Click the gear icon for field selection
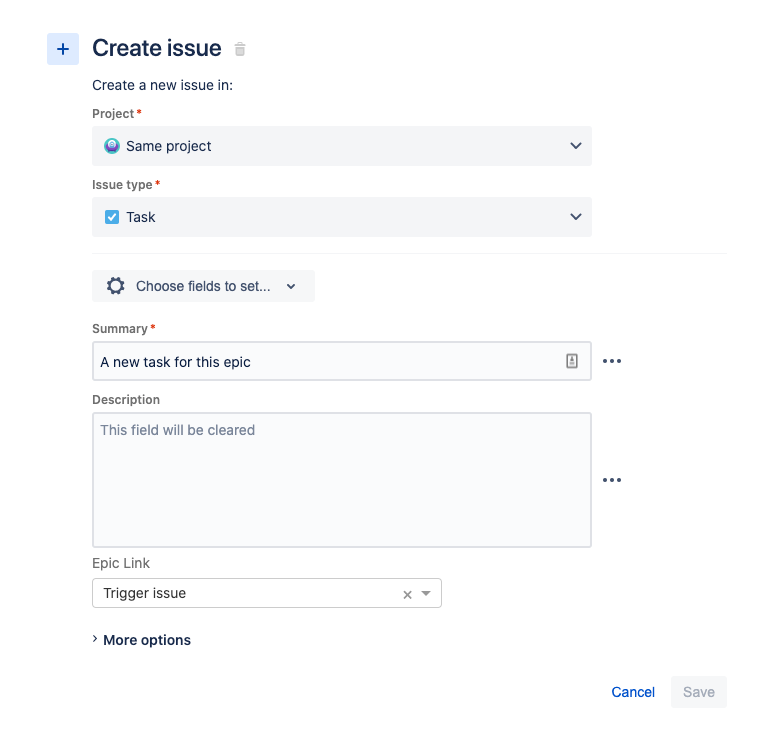The image size is (780, 742). click(x=116, y=286)
